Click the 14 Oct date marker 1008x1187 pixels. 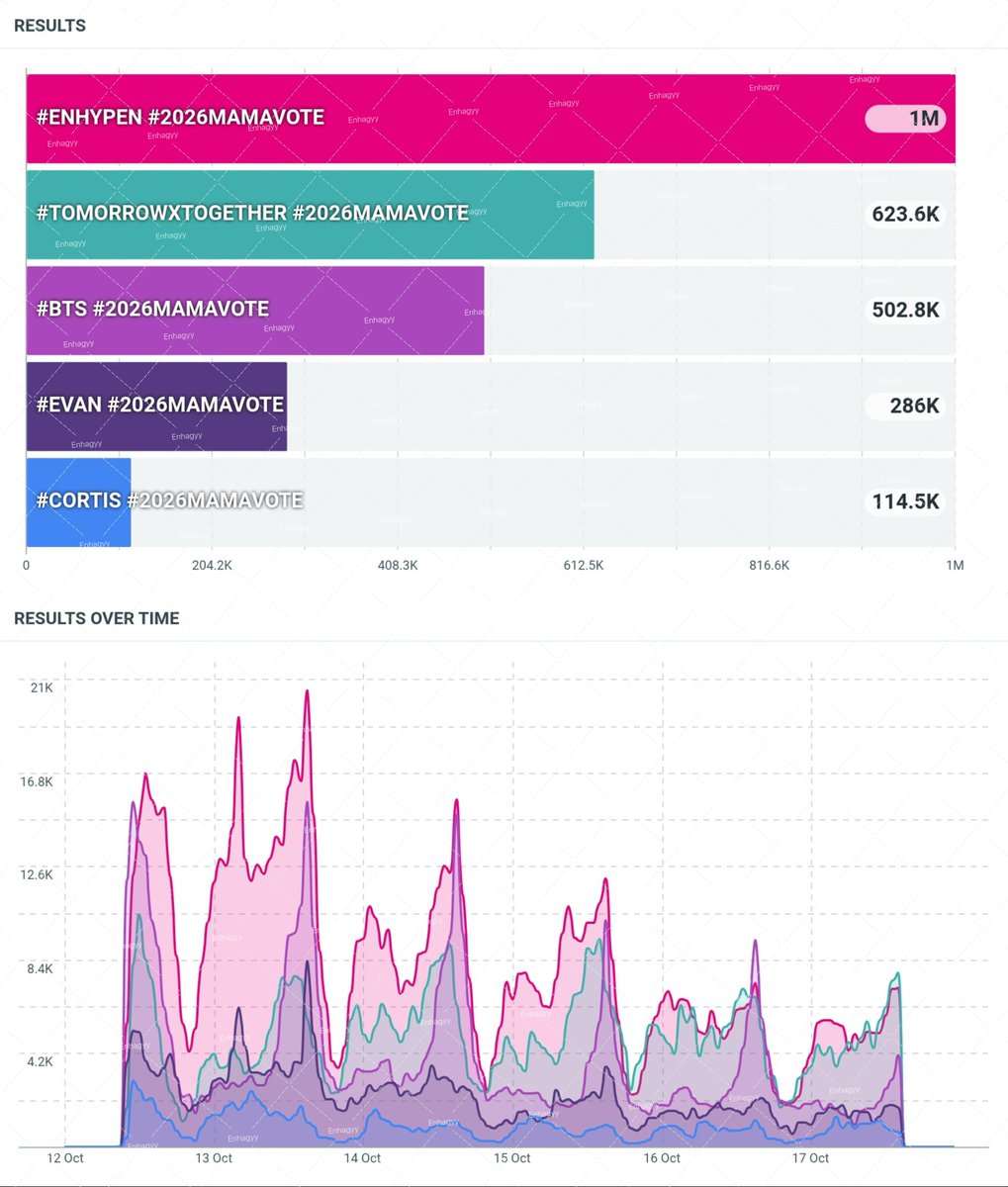(x=363, y=1158)
